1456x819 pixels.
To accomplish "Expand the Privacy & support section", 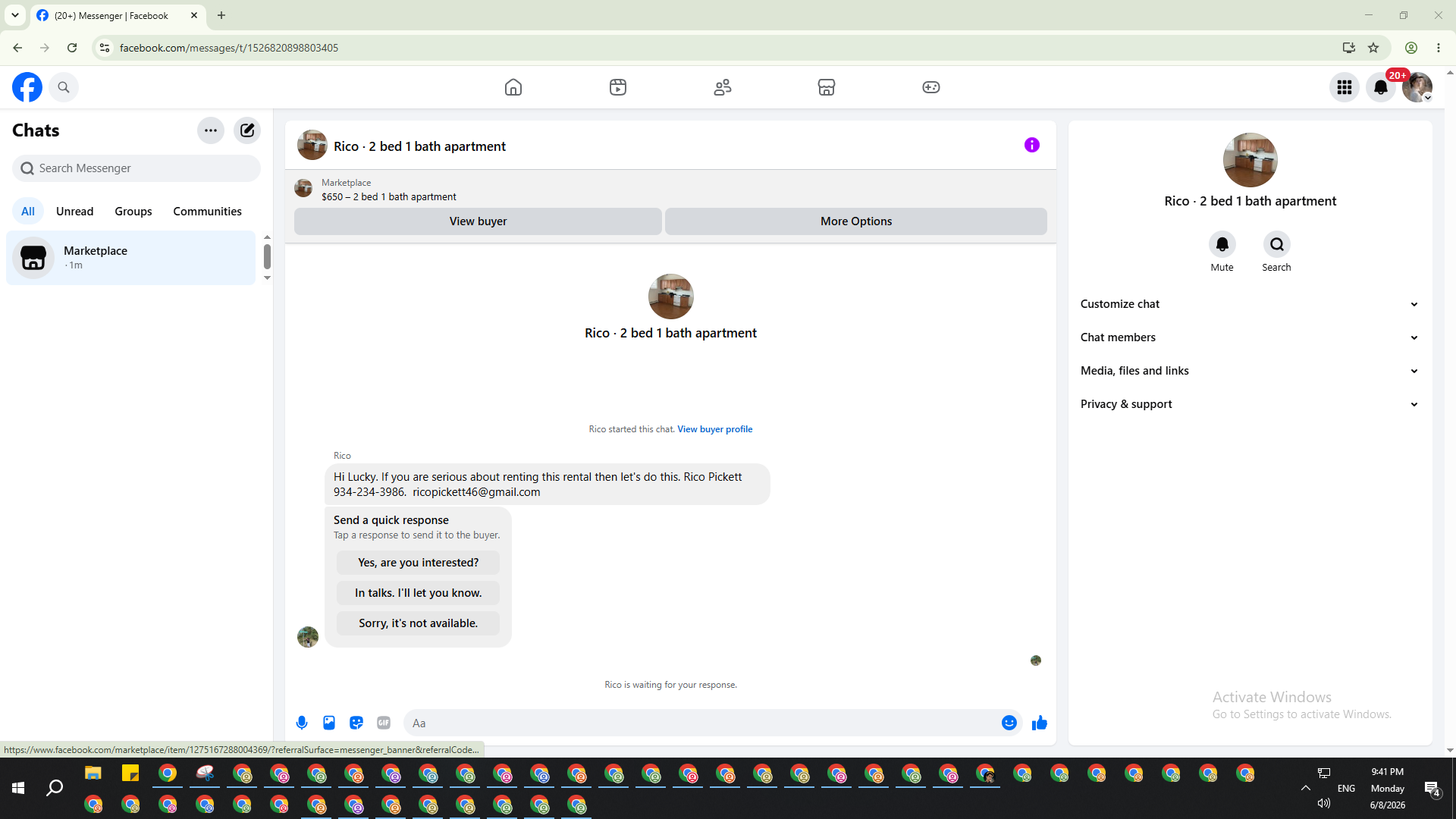I will (1250, 404).
